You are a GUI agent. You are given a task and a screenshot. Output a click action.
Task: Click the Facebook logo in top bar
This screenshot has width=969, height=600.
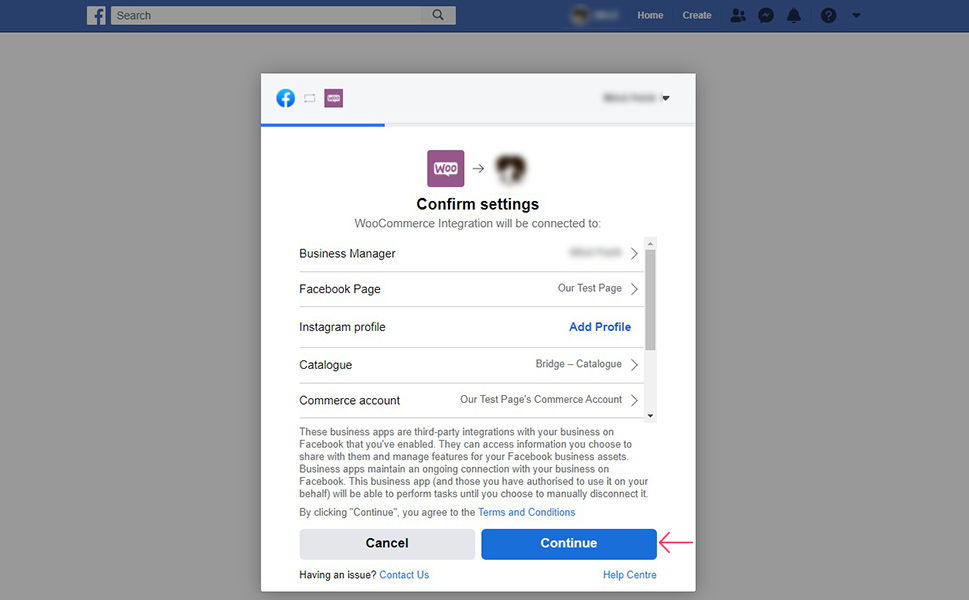click(x=96, y=15)
